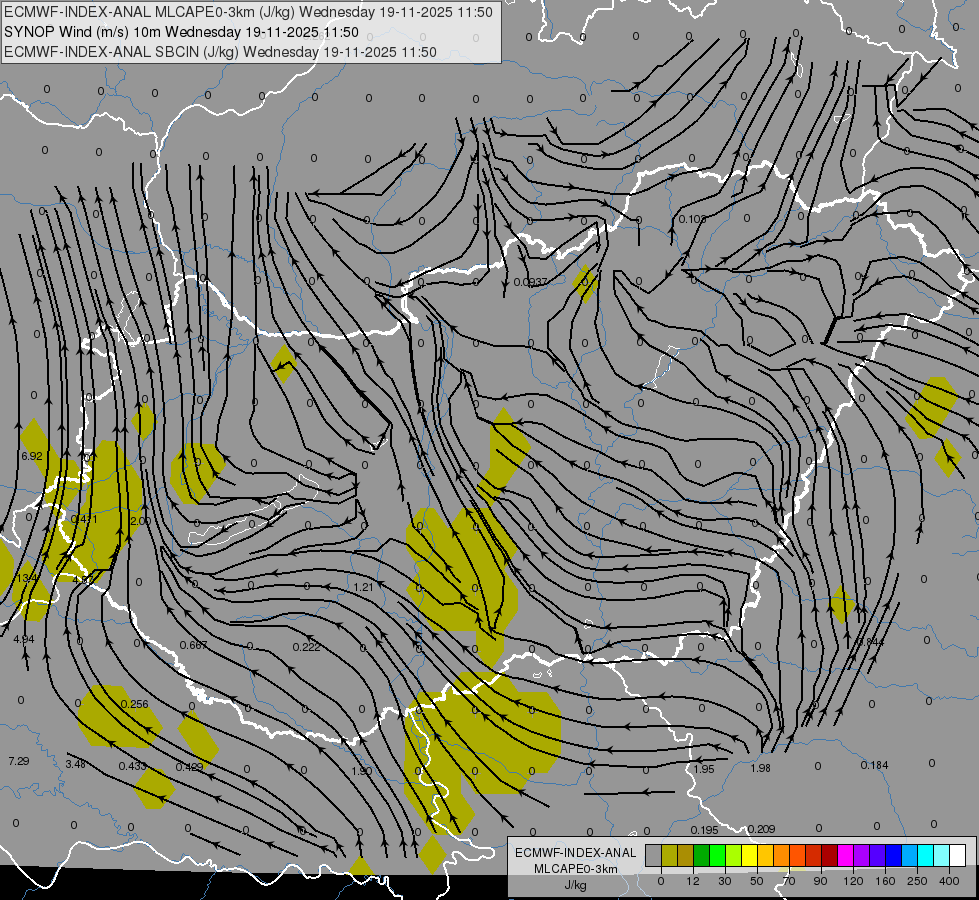Pick the dark red legend swatch
979x900 pixels.
[x=830, y=856]
